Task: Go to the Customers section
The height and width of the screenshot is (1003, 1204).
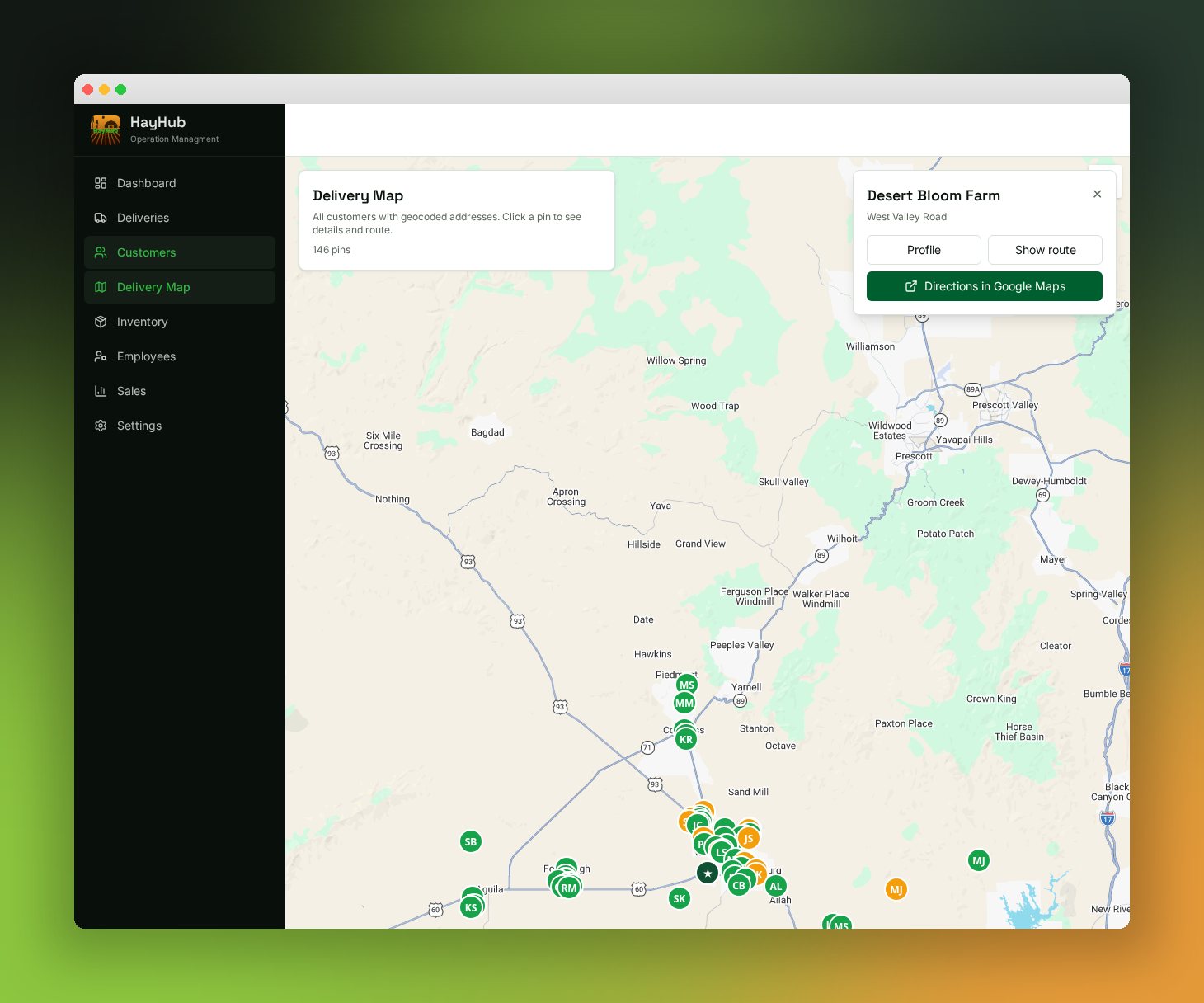Action: (180, 252)
